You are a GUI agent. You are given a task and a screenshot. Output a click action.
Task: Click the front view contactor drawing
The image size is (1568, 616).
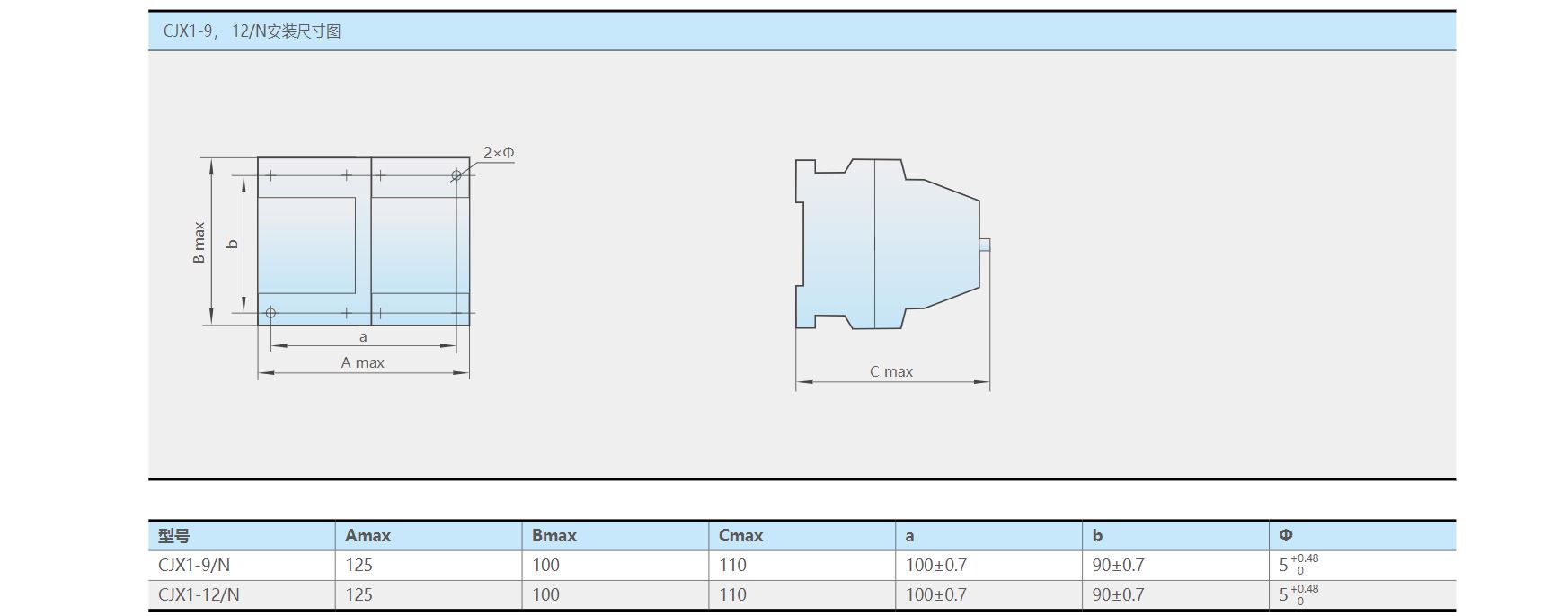pos(364,241)
